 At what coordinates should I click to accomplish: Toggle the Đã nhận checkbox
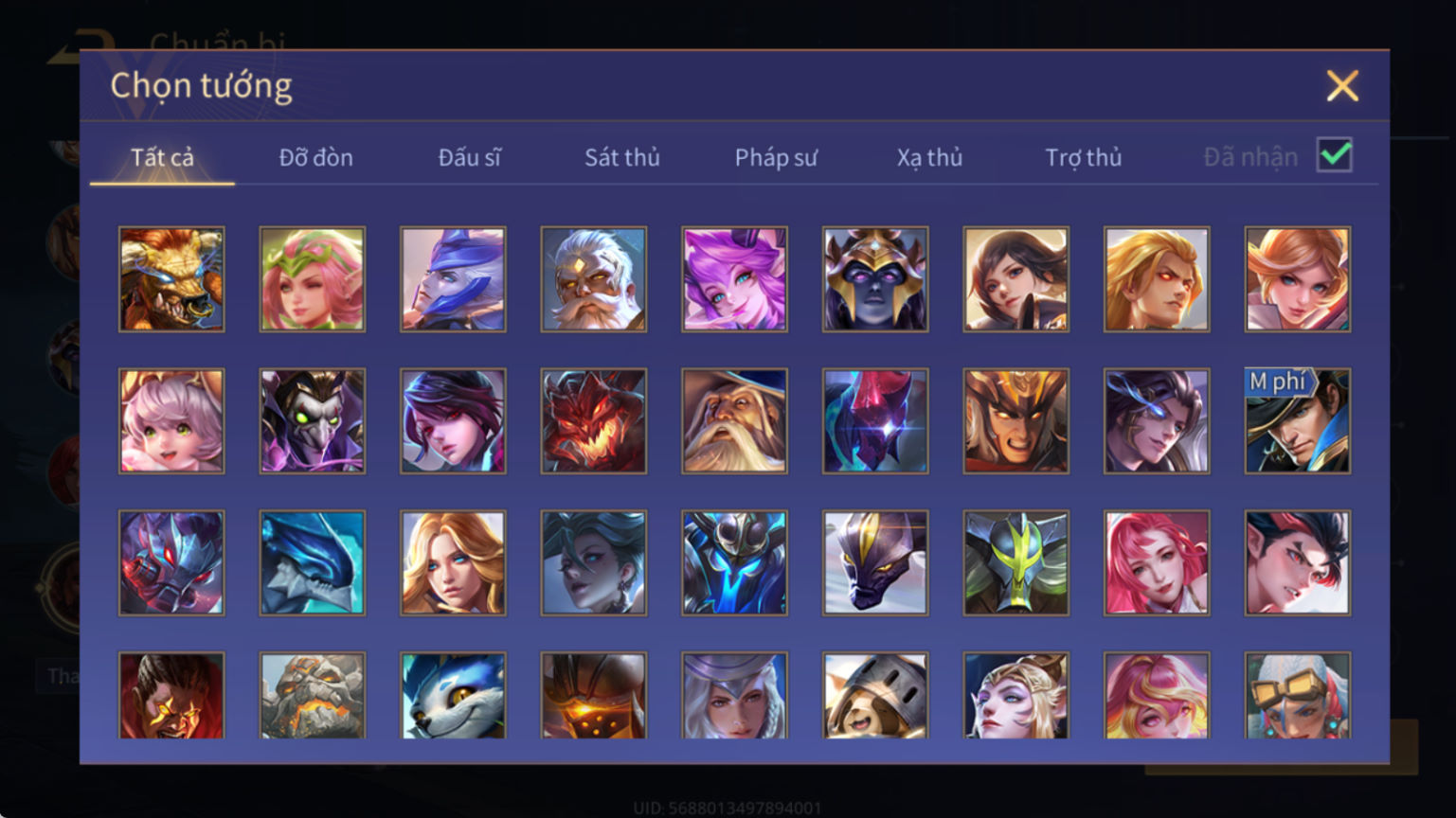(1335, 155)
